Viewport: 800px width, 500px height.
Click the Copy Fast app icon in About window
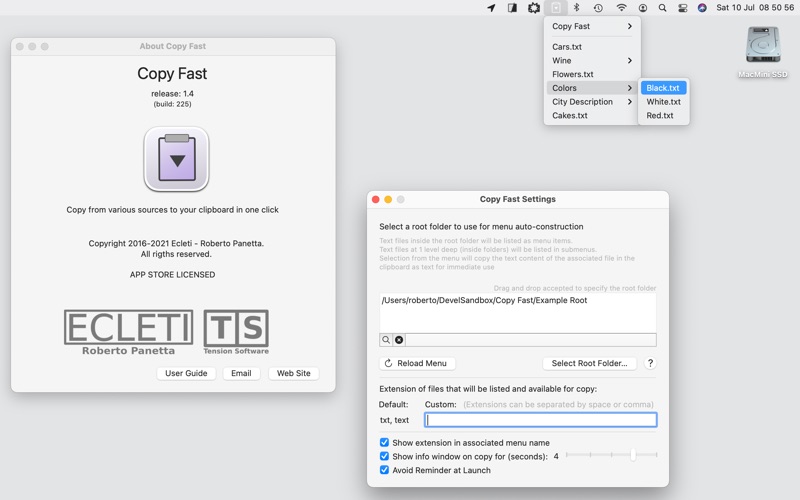coord(177,159)
